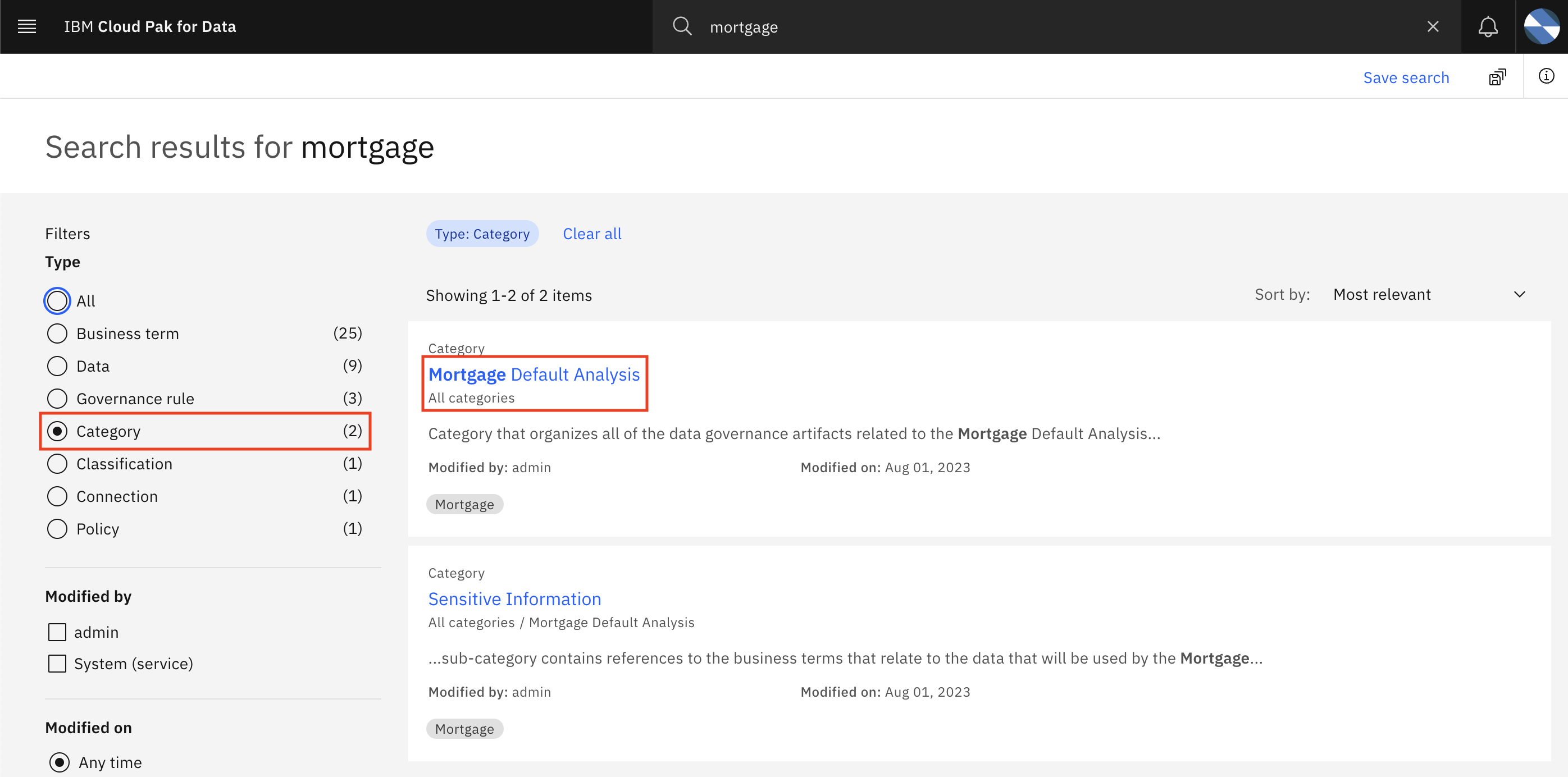Viewport: 1568px width, 777px height.
Task: Select the Business term filter
Action: (x=204, y=333)
